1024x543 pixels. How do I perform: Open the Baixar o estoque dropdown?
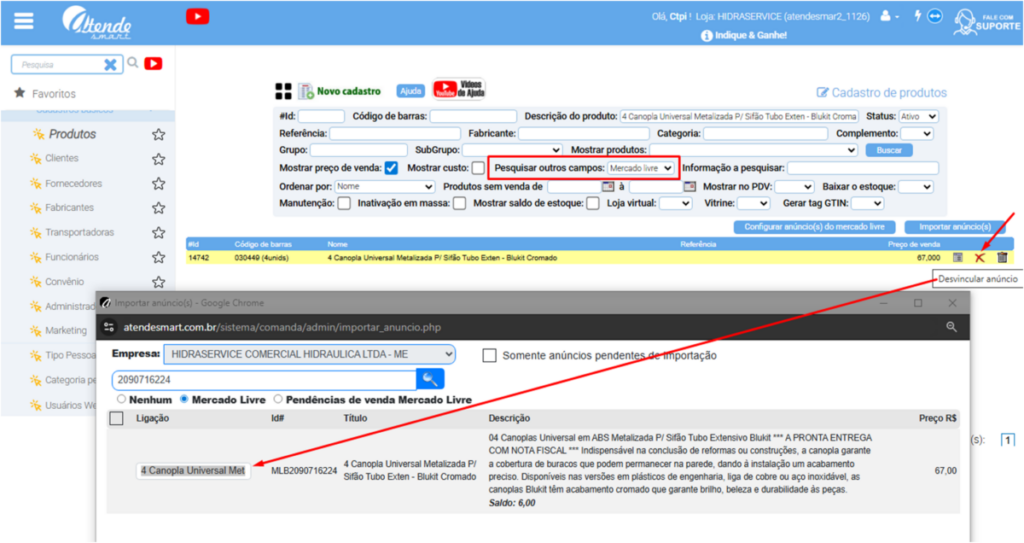coord(916,186)
